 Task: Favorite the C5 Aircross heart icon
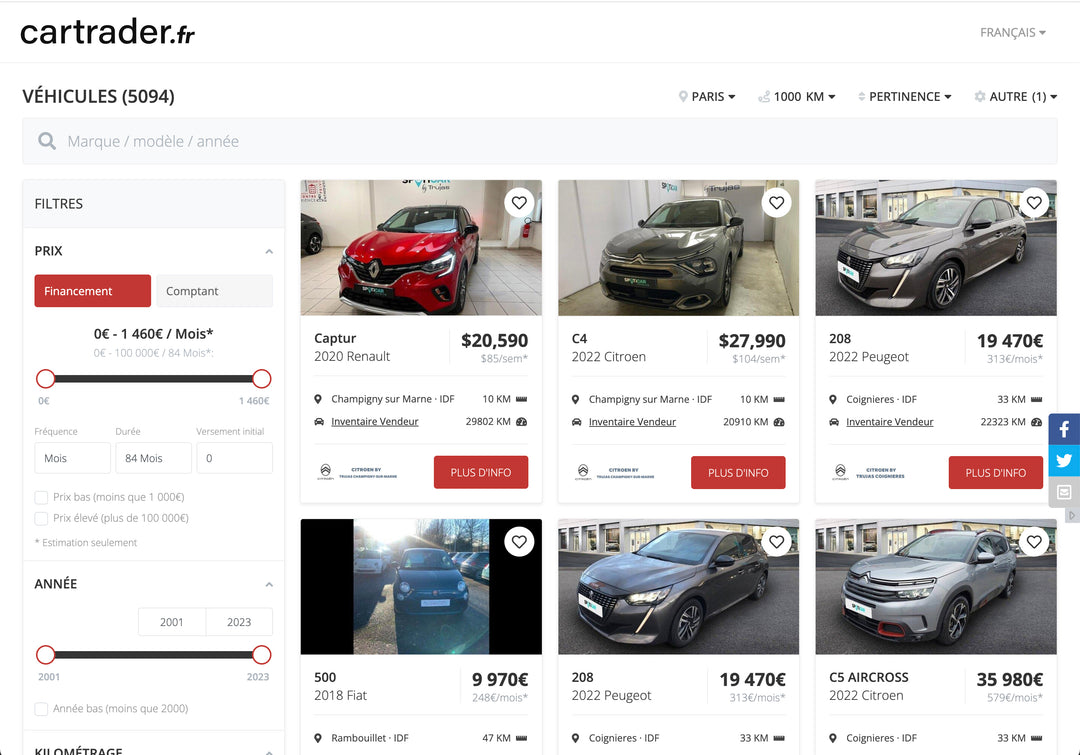[1034, 541]
